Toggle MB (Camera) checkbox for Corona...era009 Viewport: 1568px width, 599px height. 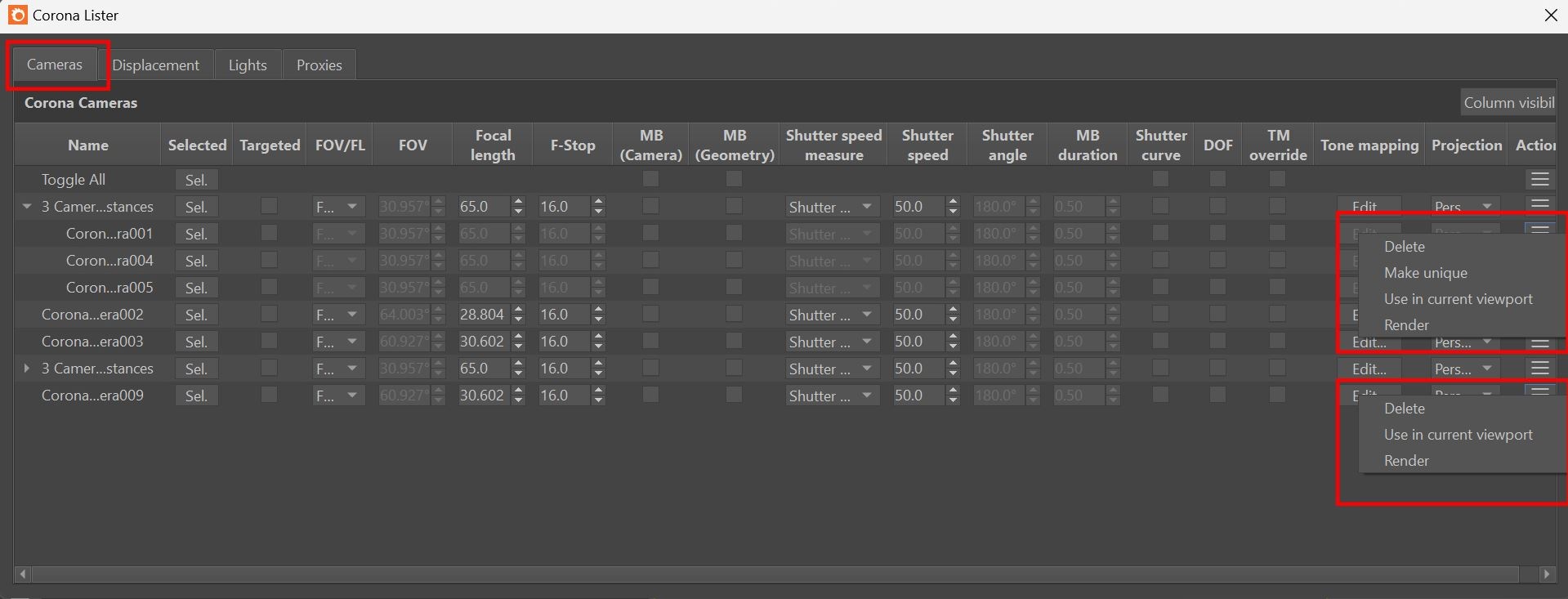pyautogui.click(x=650, y=395)
